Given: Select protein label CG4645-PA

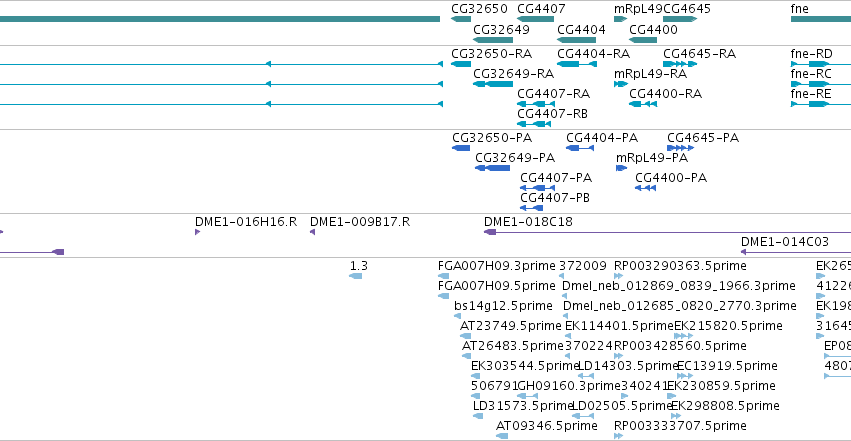Looking at the screenshot, I should [x=703, y=138].
